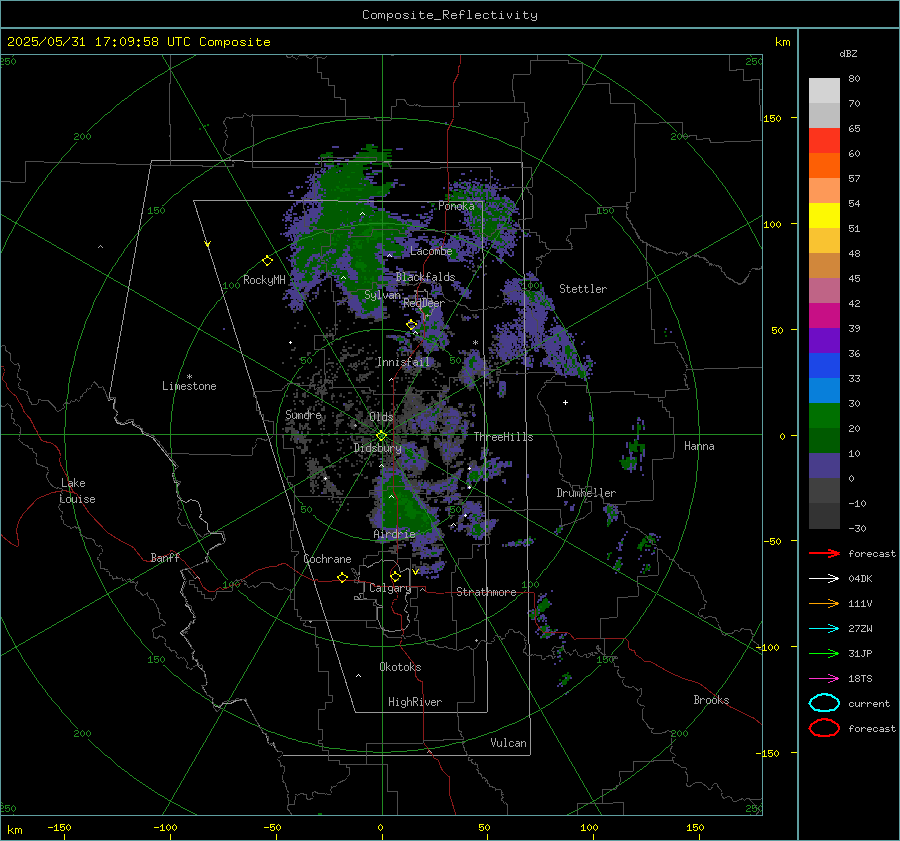Click the Drumheller label on map
This screenshot has height=841, width=900.
coord(586,493)
